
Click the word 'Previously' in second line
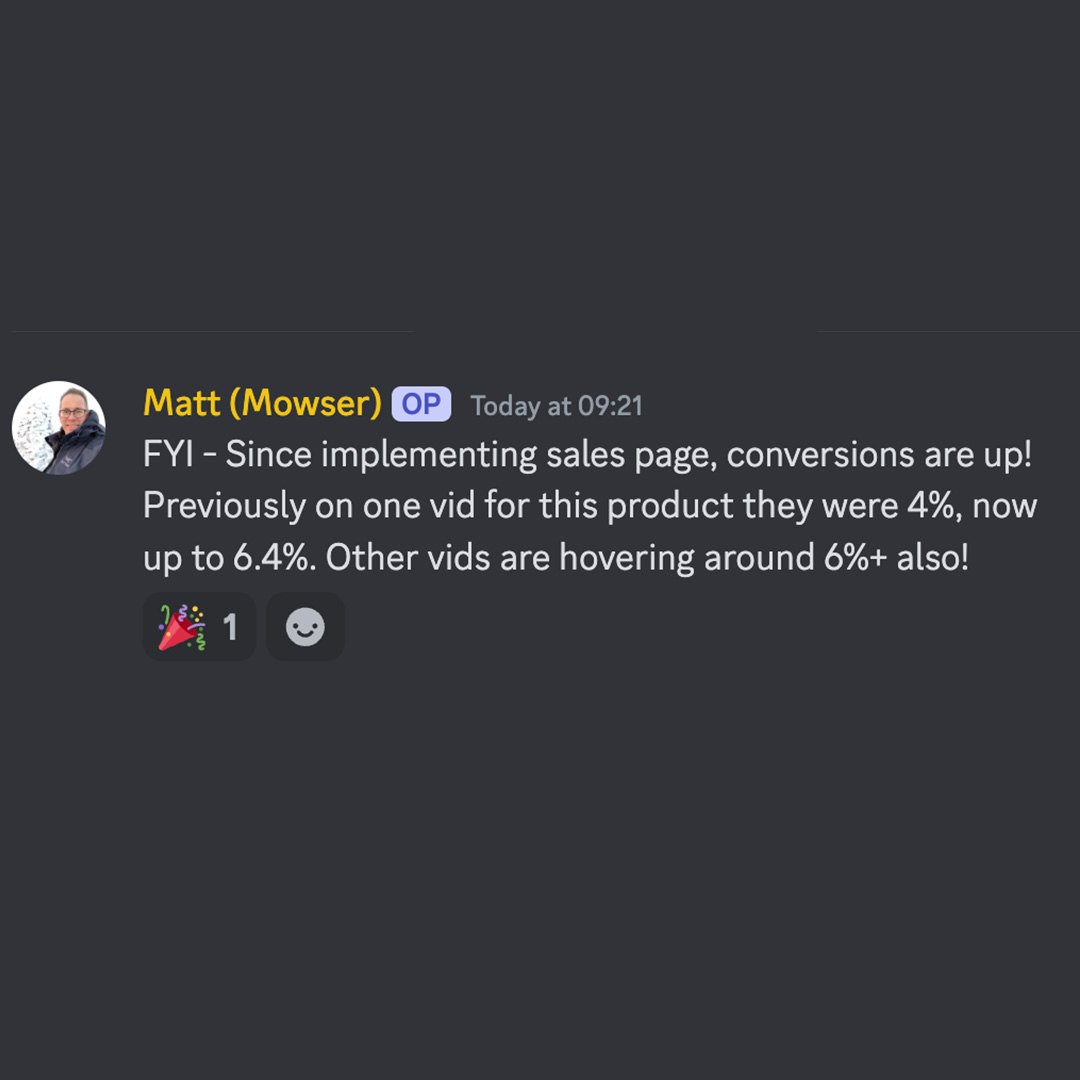coord(225,506)
